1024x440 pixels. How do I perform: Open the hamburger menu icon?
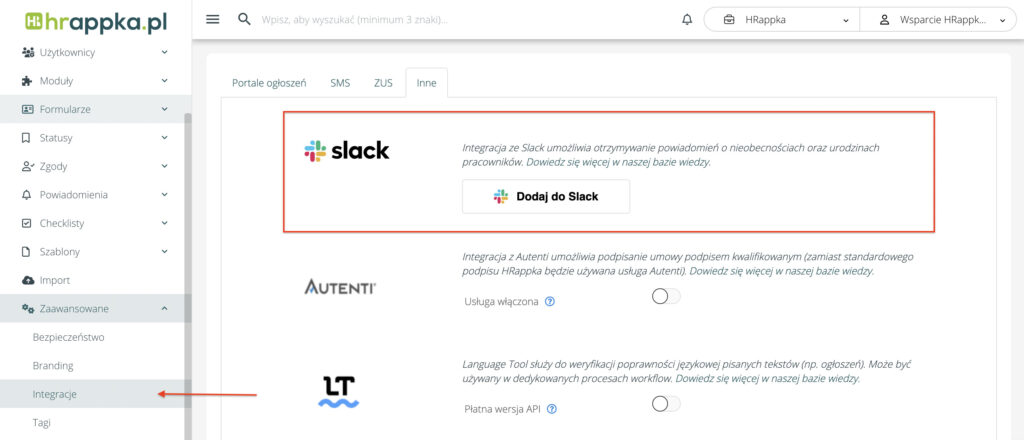212,19
